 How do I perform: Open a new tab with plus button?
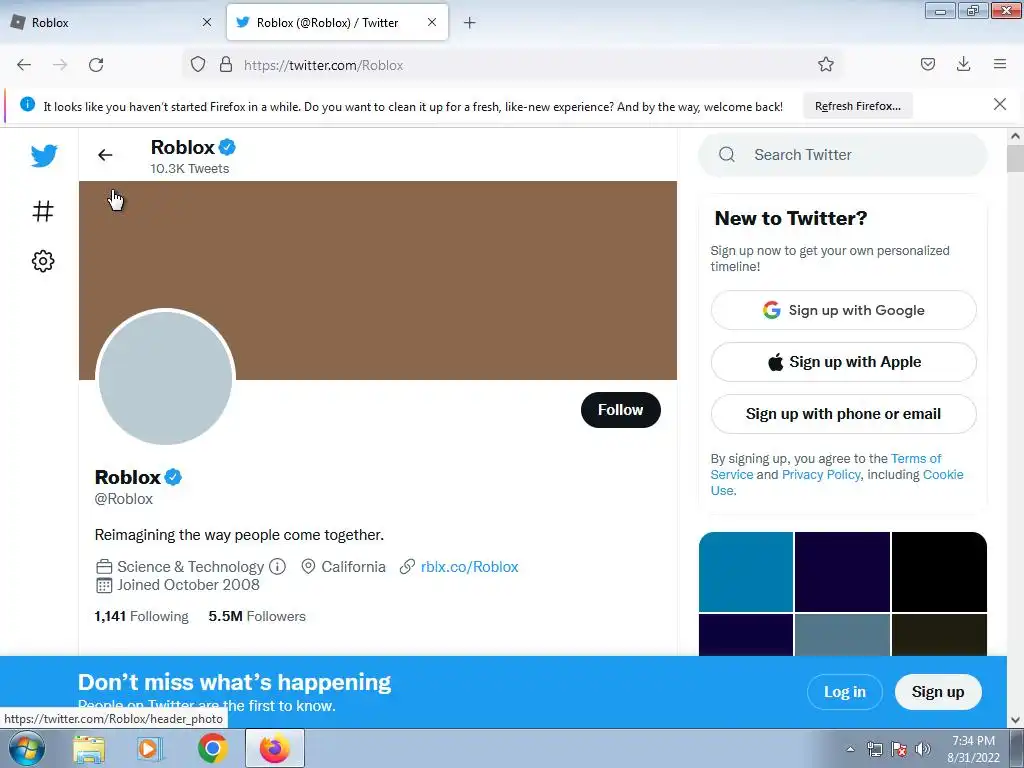point(470,23)
